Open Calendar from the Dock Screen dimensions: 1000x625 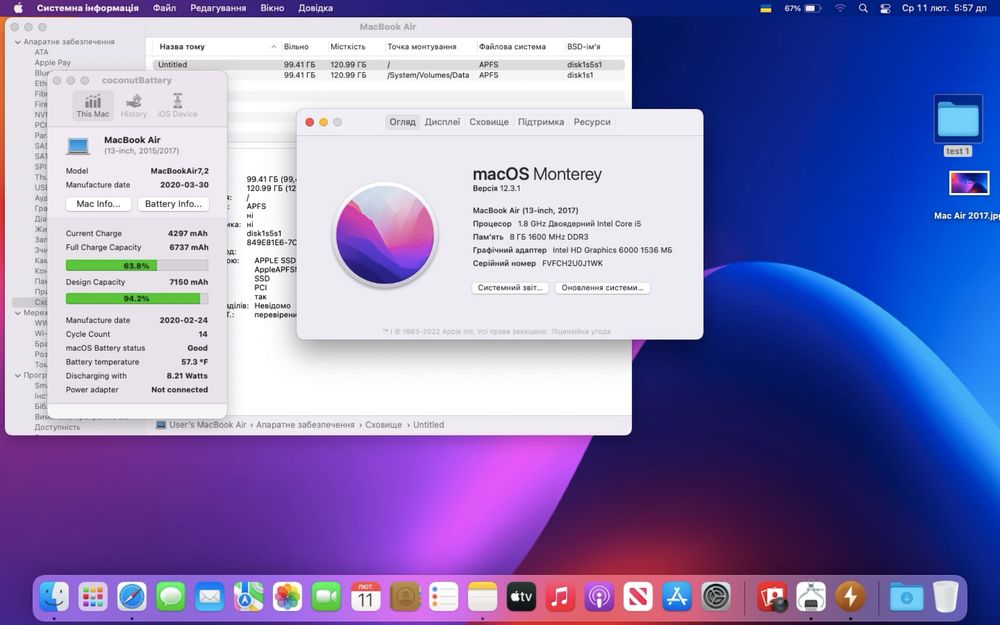[x=365, y=597]
